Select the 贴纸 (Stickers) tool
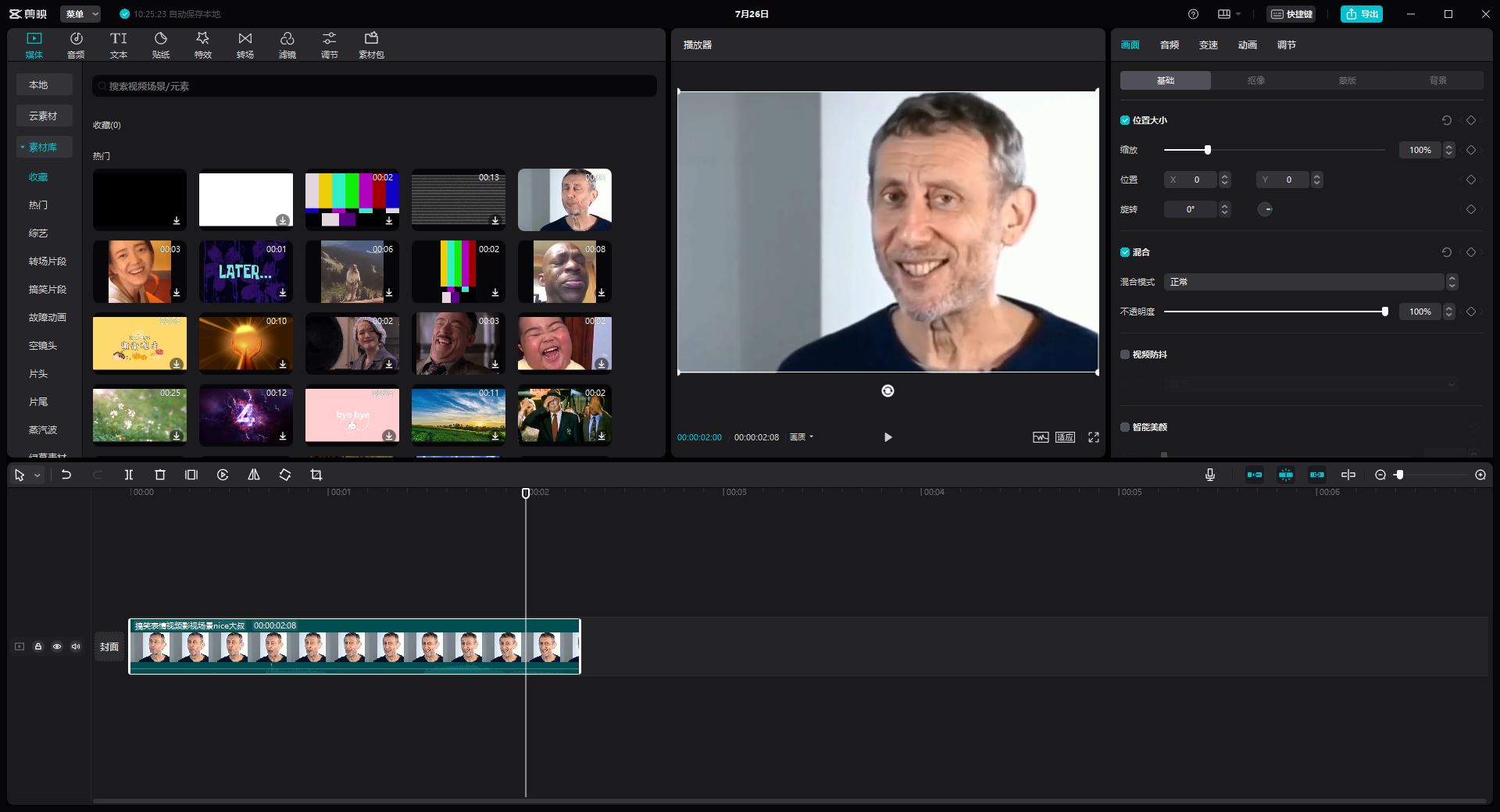The width and height of the screenshot is (1500, 812). [160, 44]
